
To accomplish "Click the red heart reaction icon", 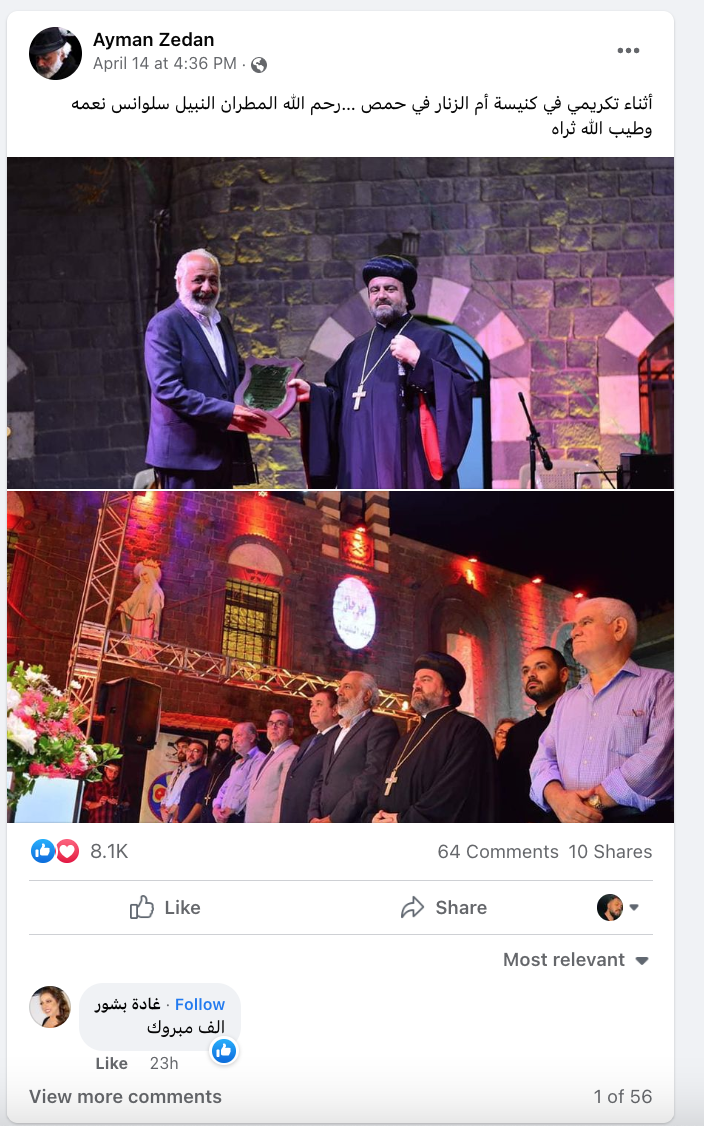I will pos(68,852).
